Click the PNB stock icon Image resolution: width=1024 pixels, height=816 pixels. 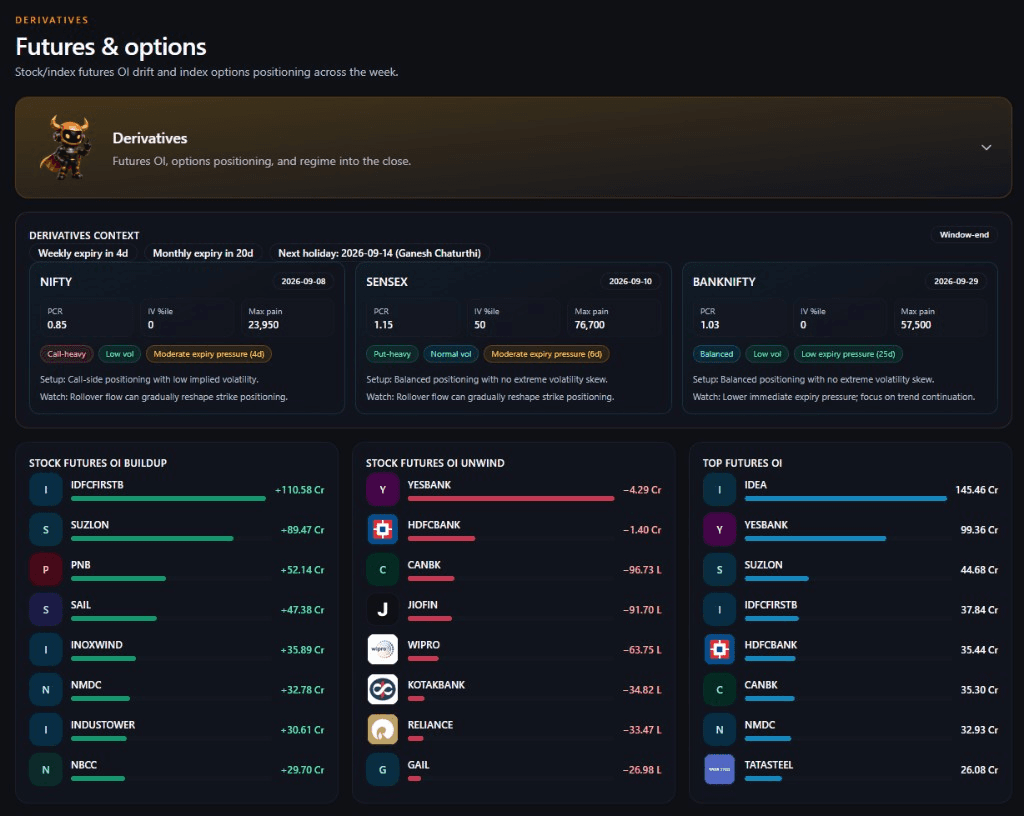coord(46,569)
